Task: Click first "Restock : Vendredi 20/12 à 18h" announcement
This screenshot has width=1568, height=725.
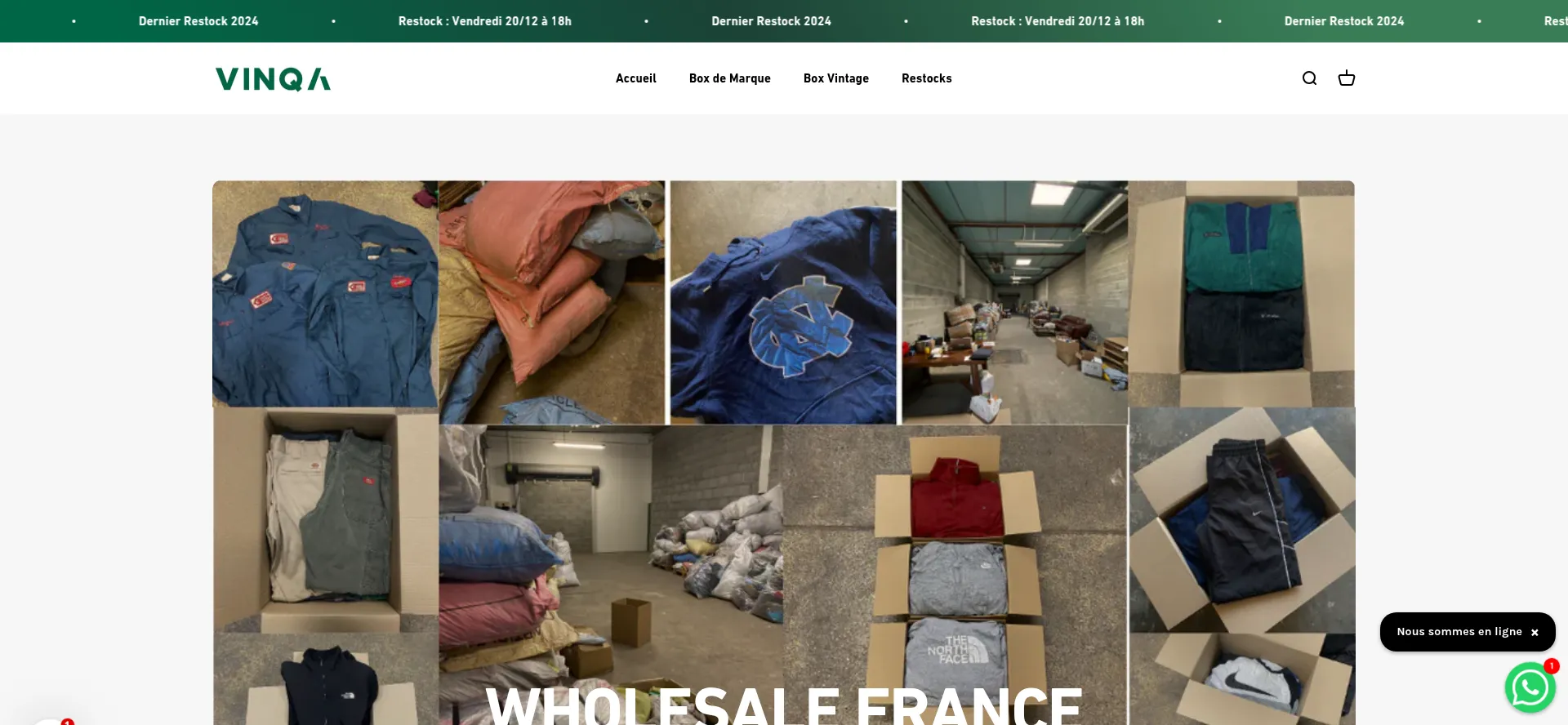Action: coord(485,21)
